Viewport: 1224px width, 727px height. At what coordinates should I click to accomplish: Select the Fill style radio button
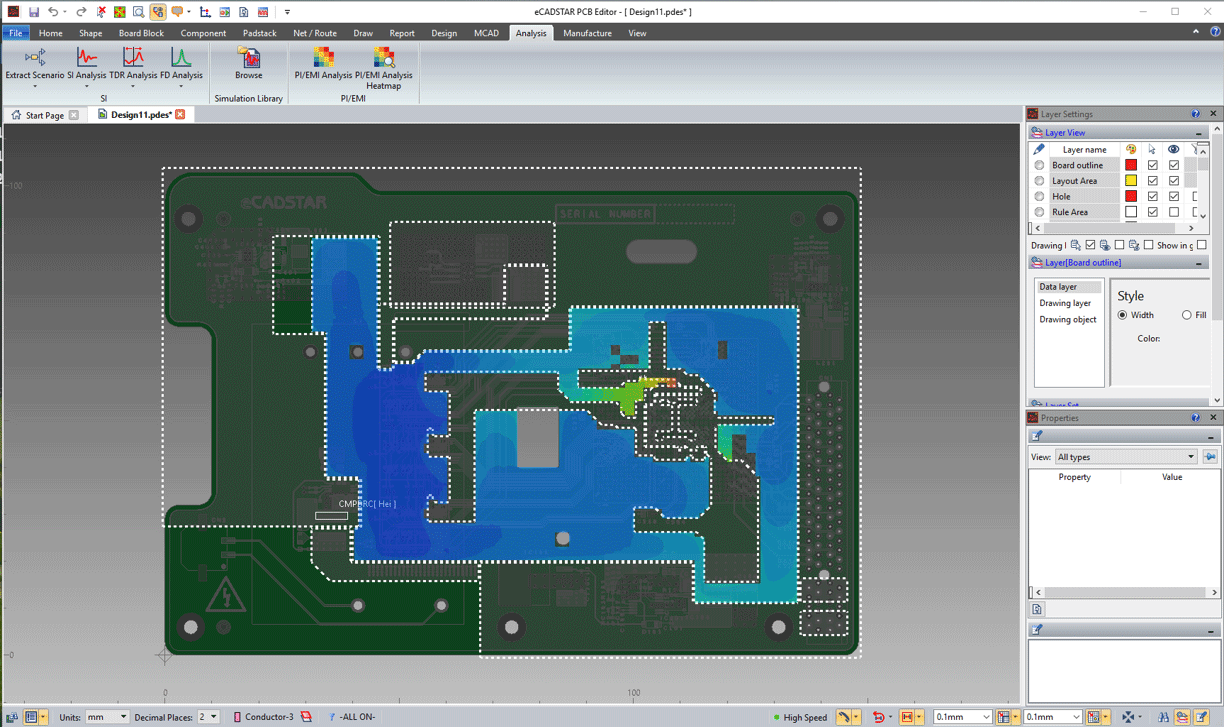point(1187,315)
